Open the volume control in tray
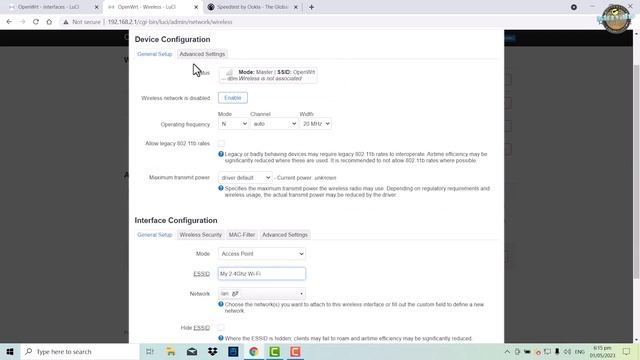This screenshot has height=360, width=640. (567, 352)
